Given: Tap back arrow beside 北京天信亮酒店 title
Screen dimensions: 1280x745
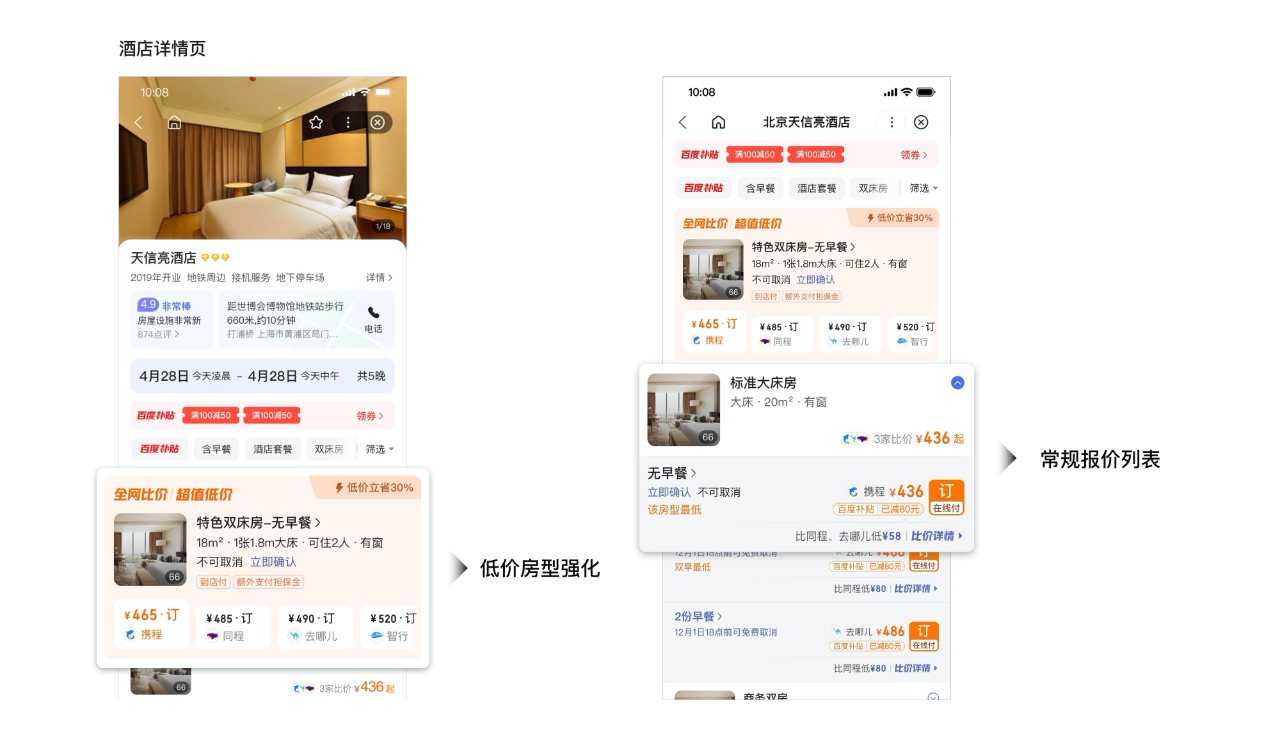Looking at the screenshot, I should (683, 122).
